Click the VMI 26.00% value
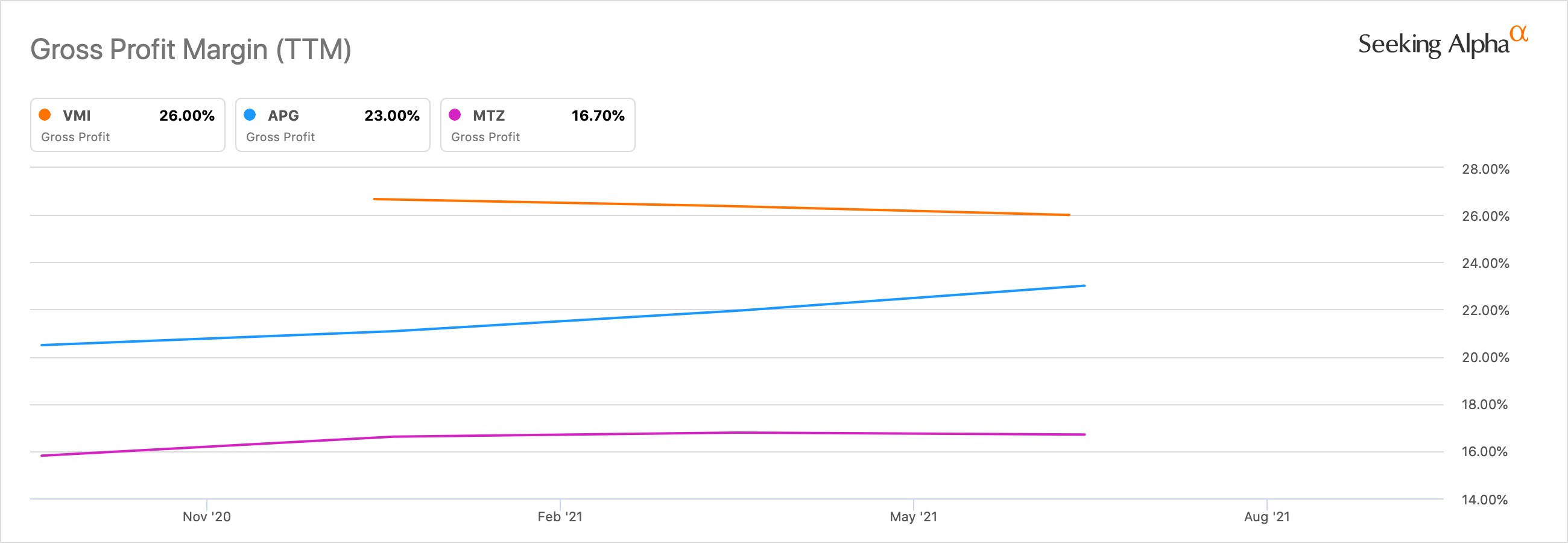 (x=186, y=116)
